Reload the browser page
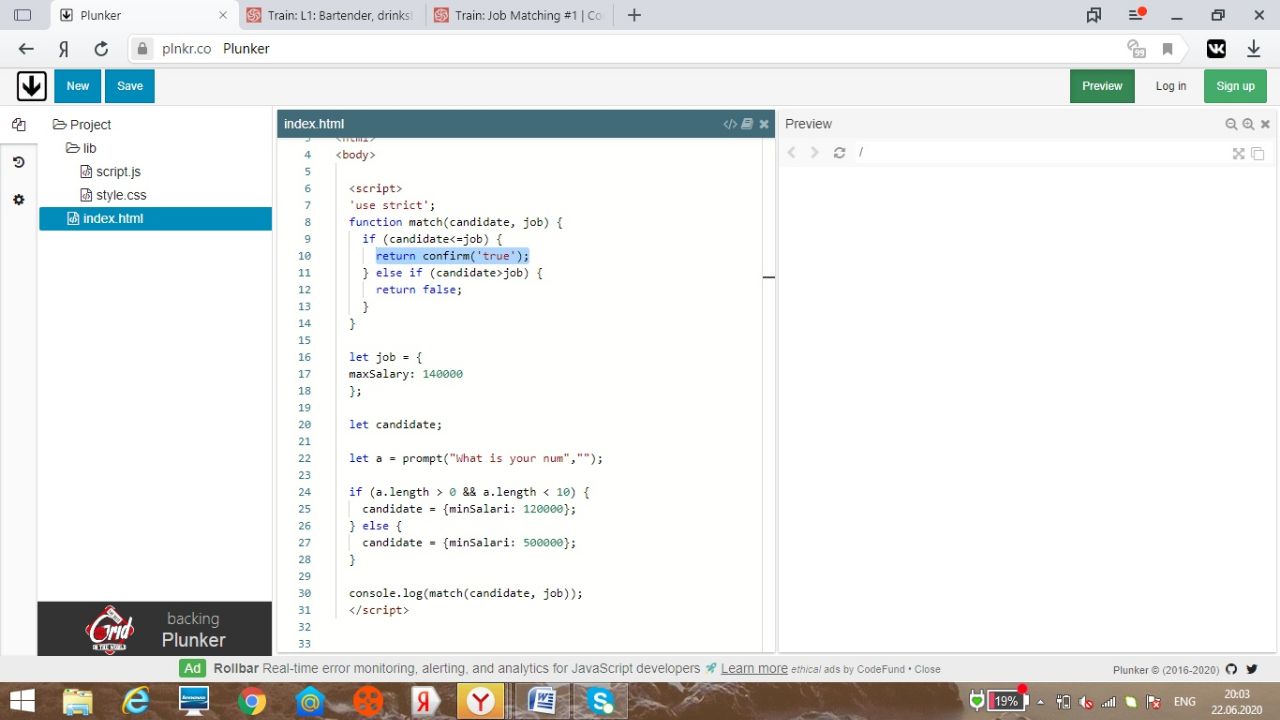Image resolution: width=1280 pixels, height=720 pixels. (100, 48)
